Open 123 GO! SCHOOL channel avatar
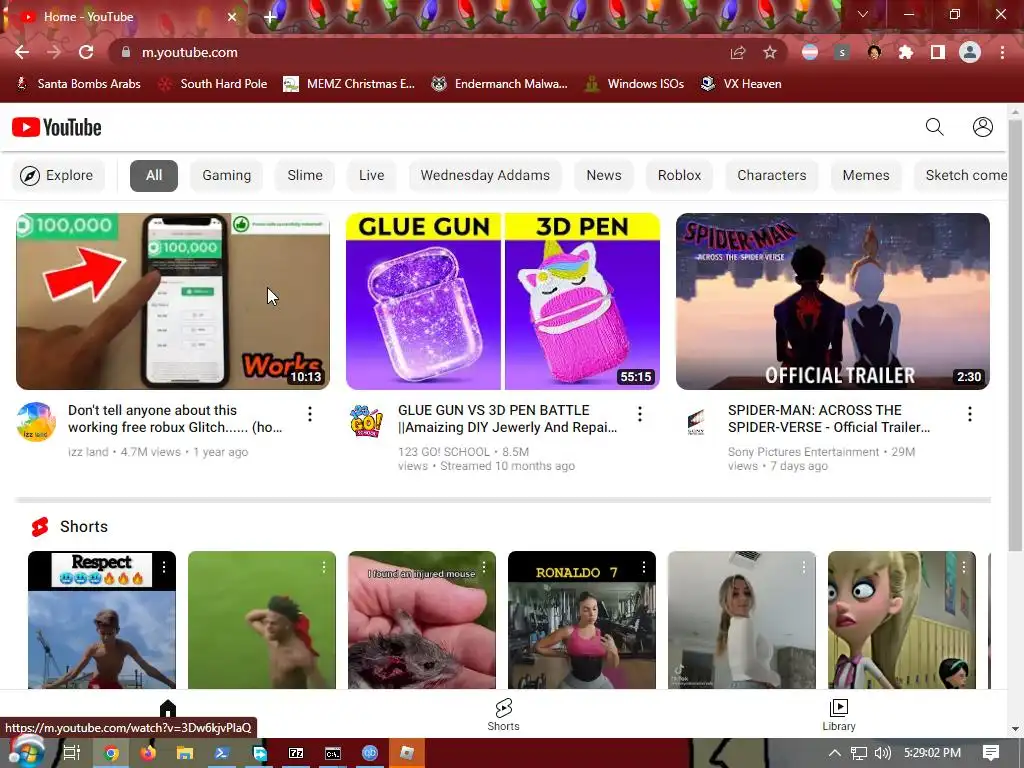 coord(366,422)
